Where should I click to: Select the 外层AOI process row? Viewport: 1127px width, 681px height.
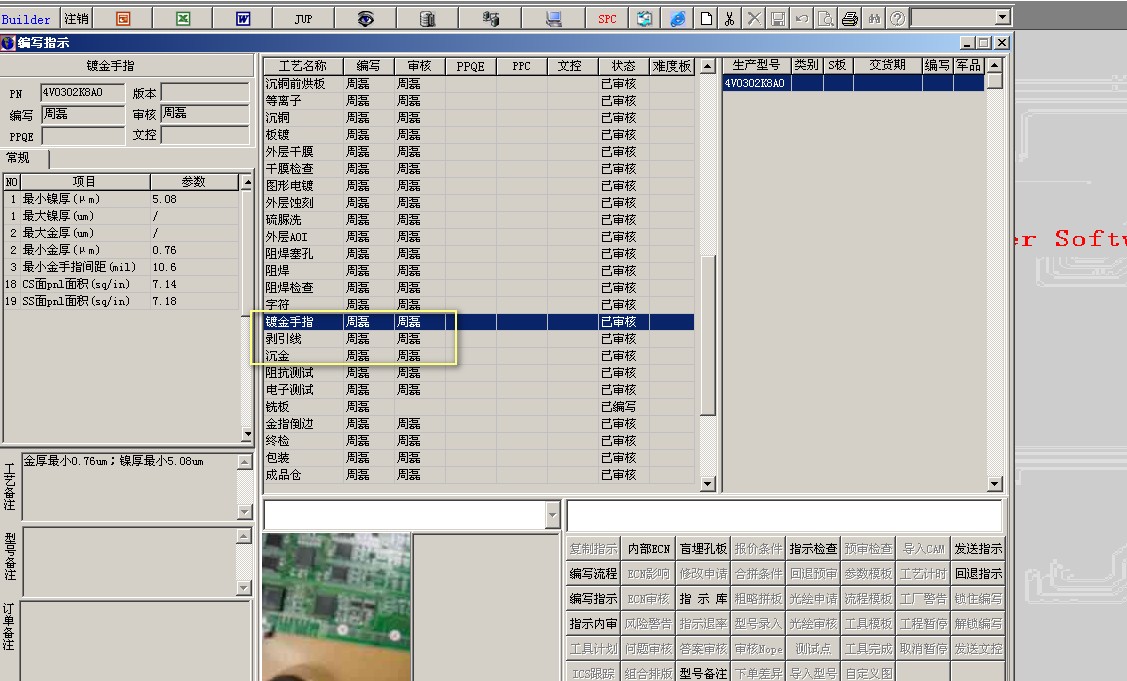point(479,237)
